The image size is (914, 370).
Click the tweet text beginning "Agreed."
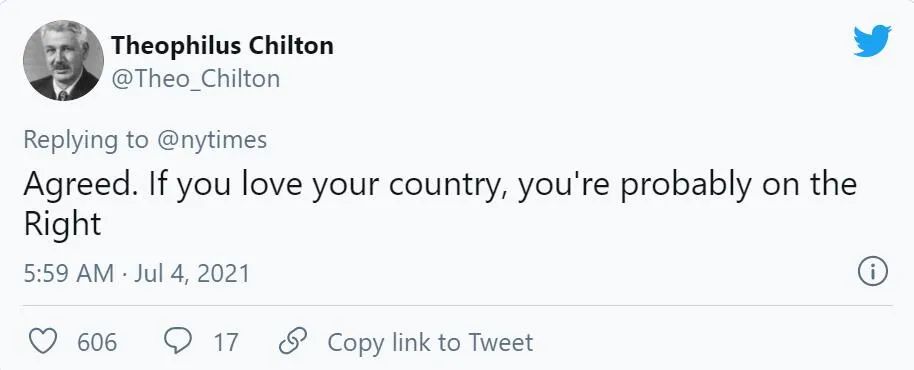pos(440,204)
